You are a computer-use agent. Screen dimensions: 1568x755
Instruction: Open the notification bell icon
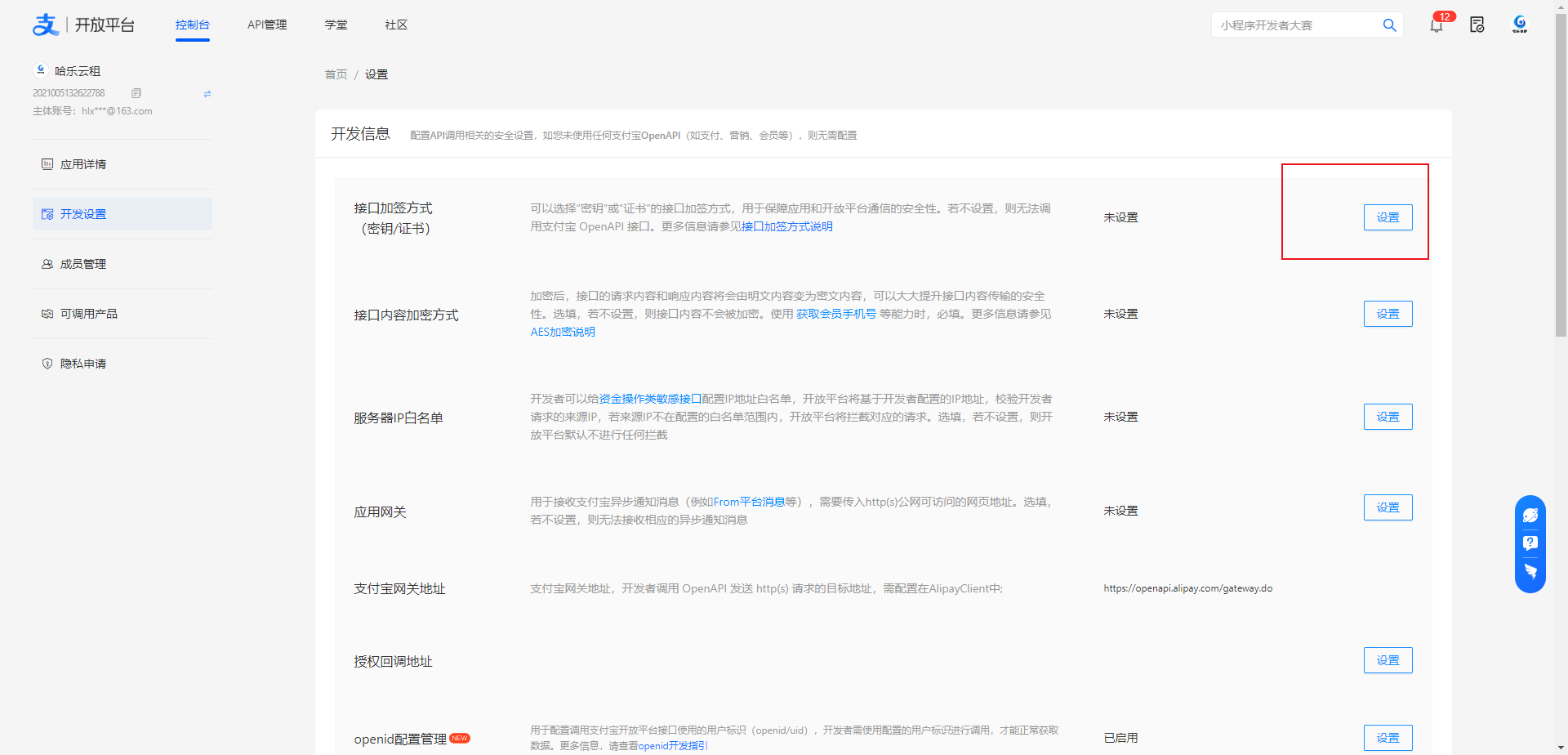(x=1437, y=25)
